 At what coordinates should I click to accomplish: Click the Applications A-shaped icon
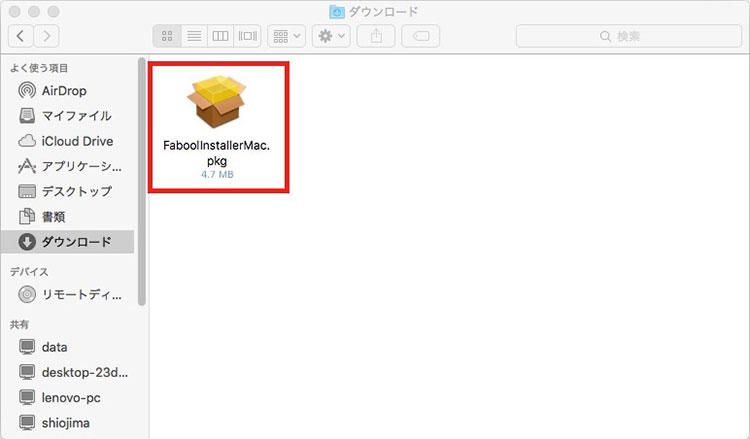click(27, 166)
